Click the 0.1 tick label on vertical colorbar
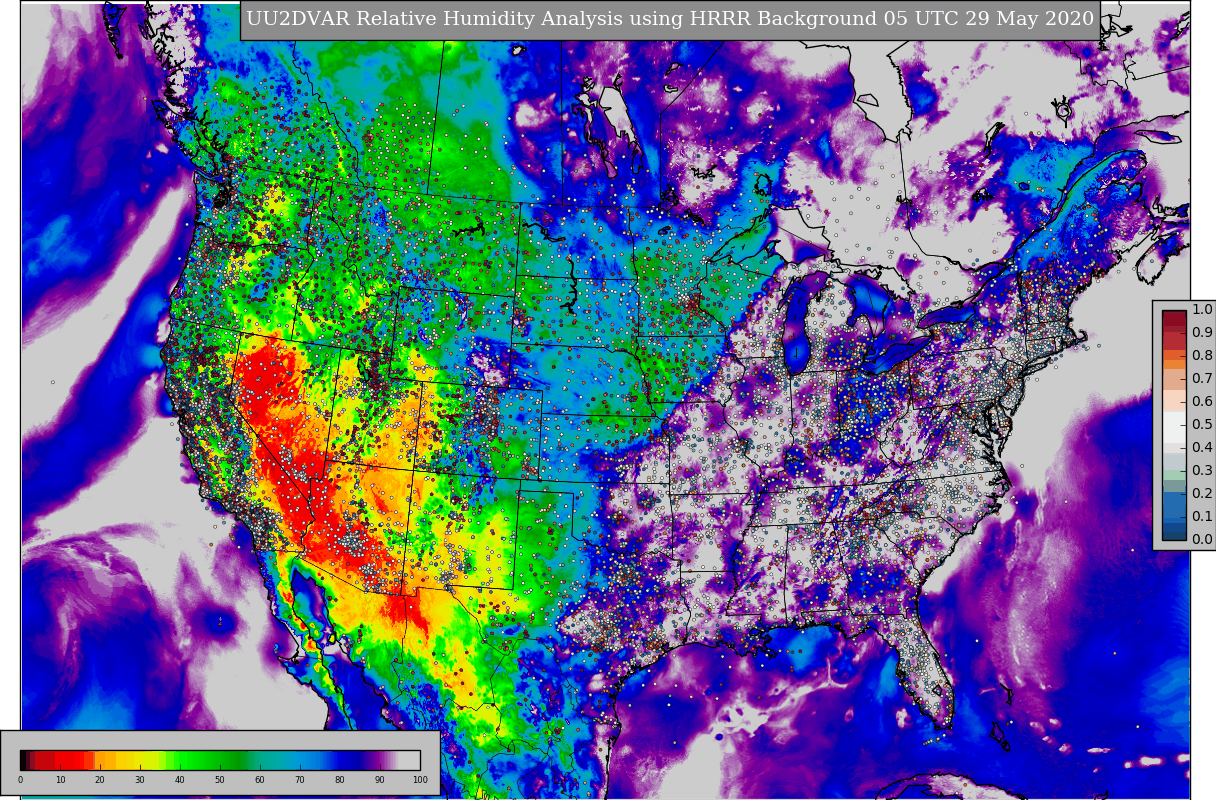Image resolution: width=1216 pixels, height=800 pixels. tap(1202, 517)
